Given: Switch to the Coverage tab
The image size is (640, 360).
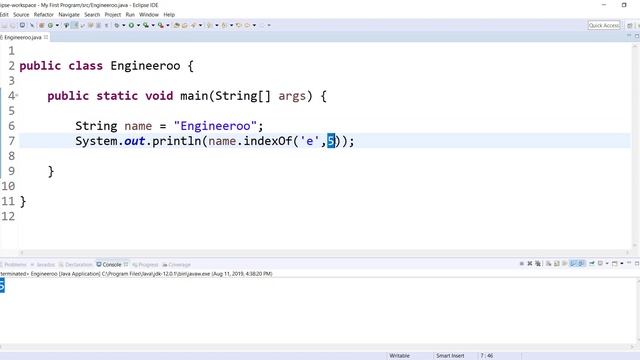Looking at the screenshot, I should (177, 264).
